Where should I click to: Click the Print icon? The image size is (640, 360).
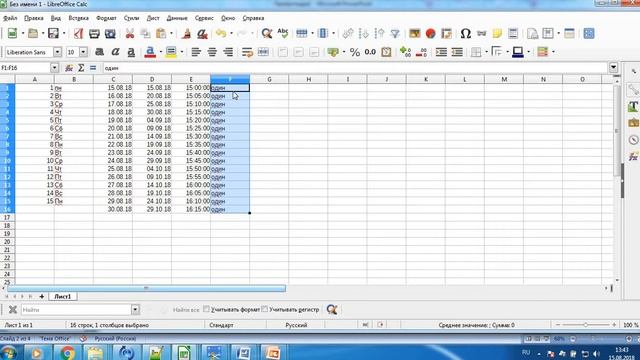(x=94, y=33)
